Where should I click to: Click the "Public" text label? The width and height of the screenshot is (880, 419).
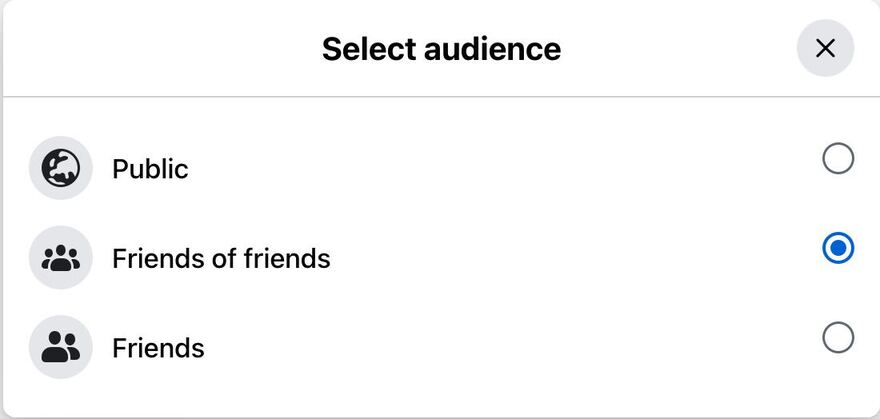point(150,169)
